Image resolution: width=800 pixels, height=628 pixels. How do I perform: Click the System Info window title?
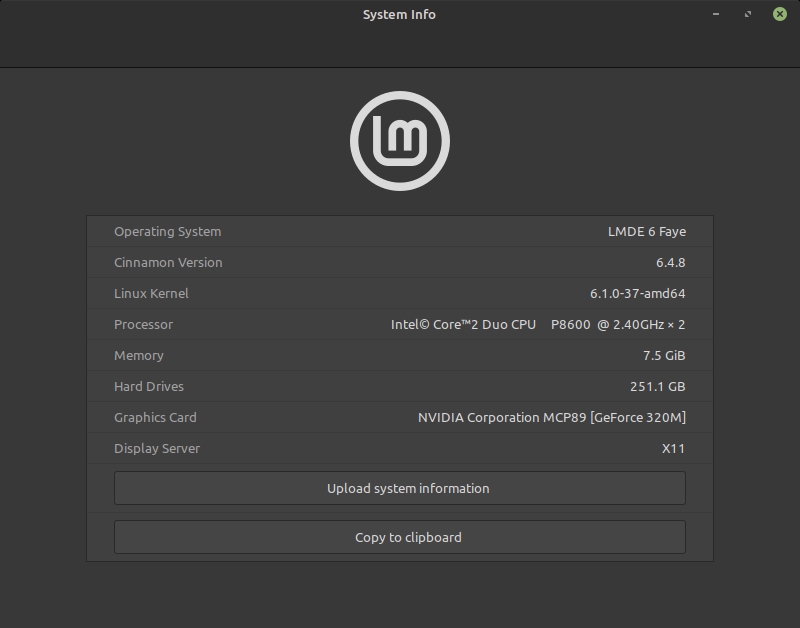pos(399,15)
